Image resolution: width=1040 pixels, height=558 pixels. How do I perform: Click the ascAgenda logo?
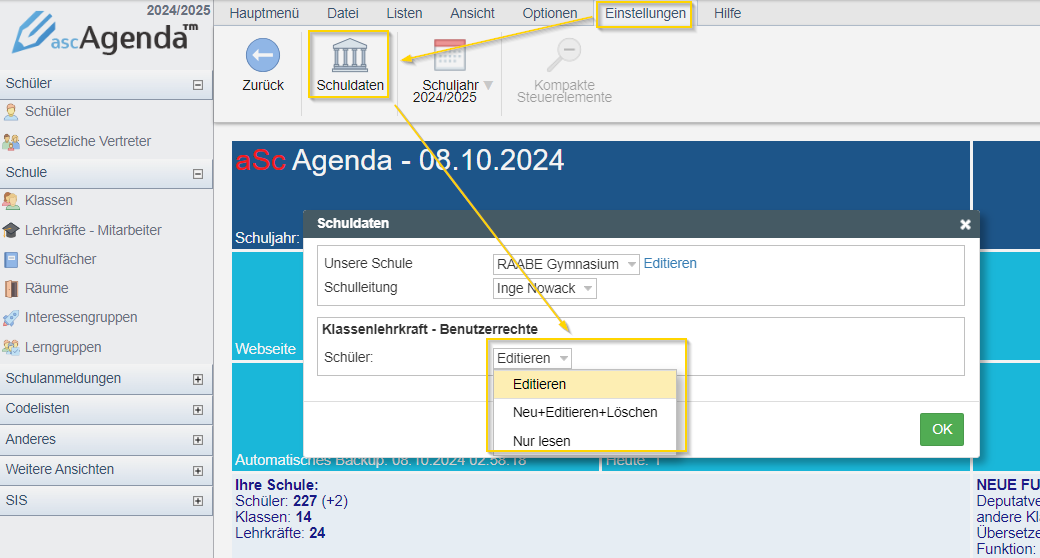click(105, 33)
